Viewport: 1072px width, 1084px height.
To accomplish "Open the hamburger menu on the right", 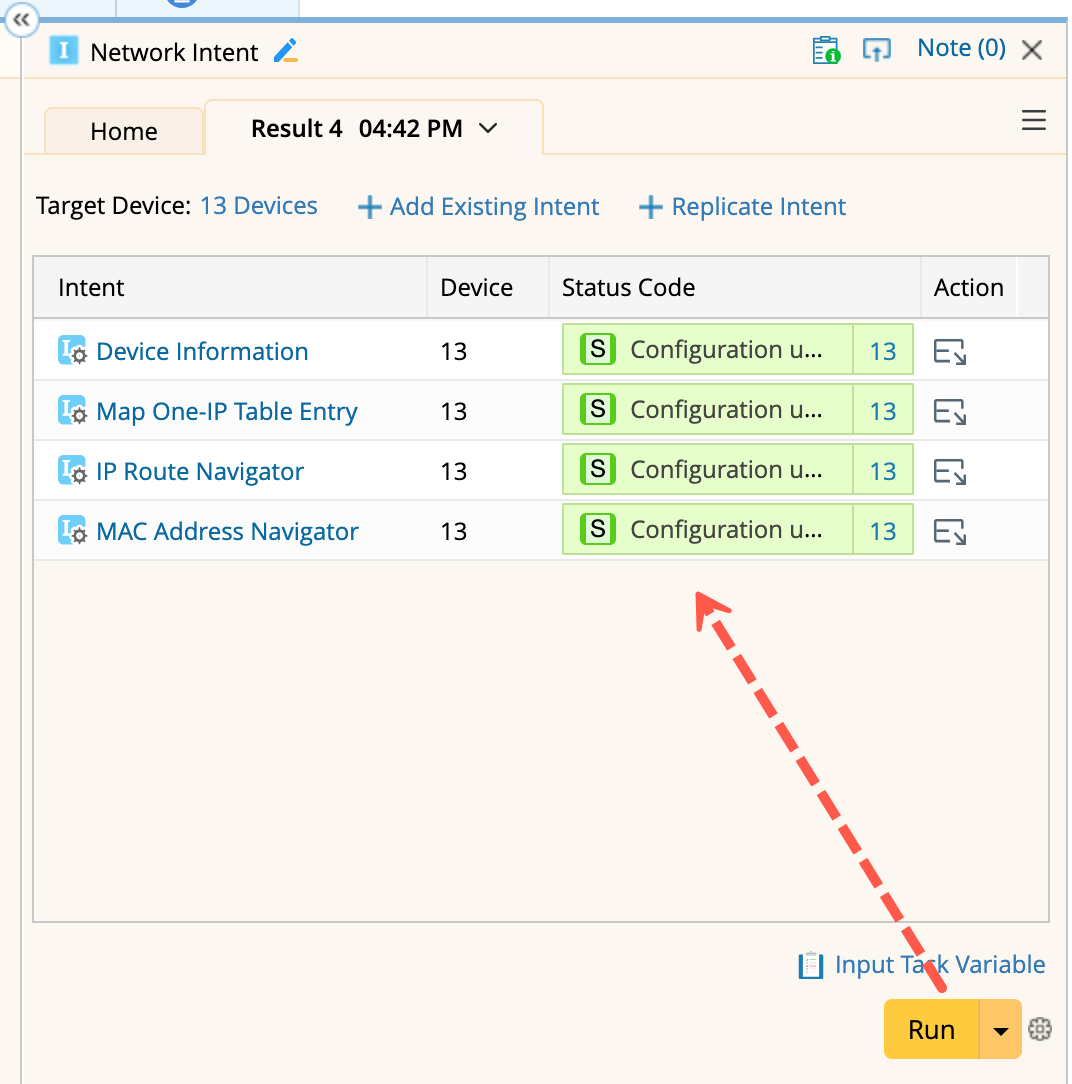I will click(x=1033, y=120).
